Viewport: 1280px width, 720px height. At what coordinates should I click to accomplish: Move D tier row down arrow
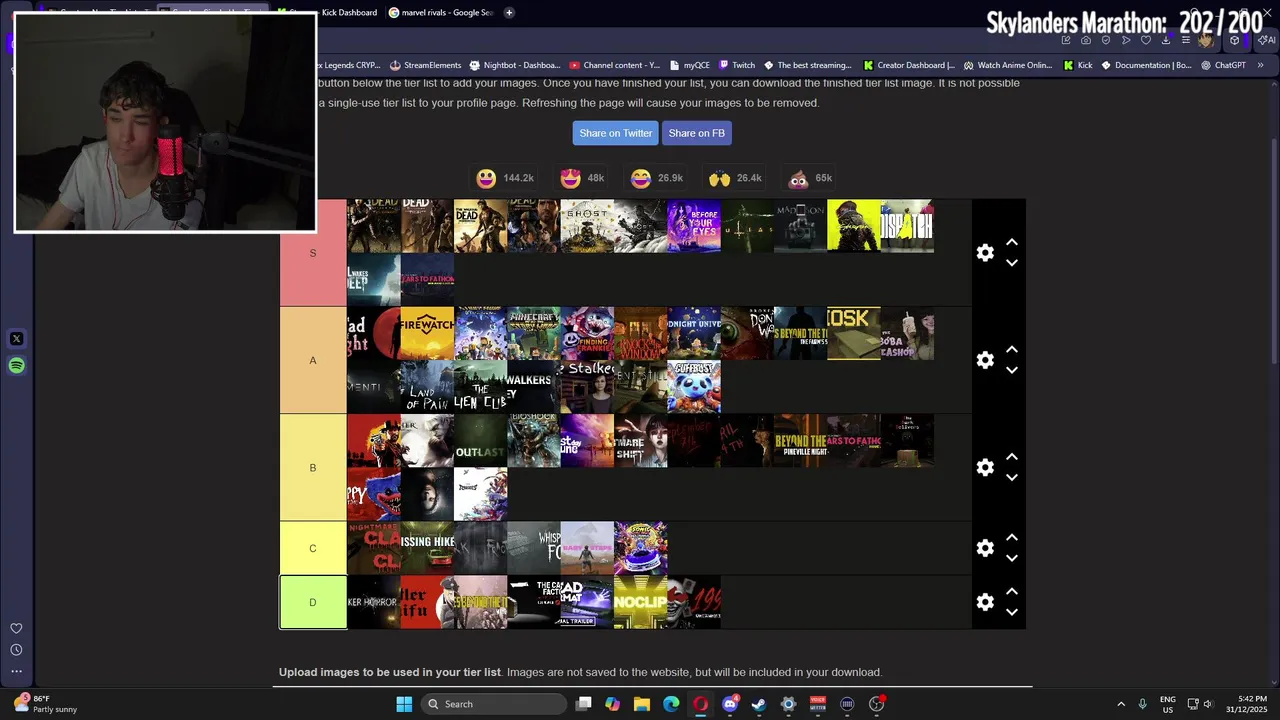tap(1012, 612)
